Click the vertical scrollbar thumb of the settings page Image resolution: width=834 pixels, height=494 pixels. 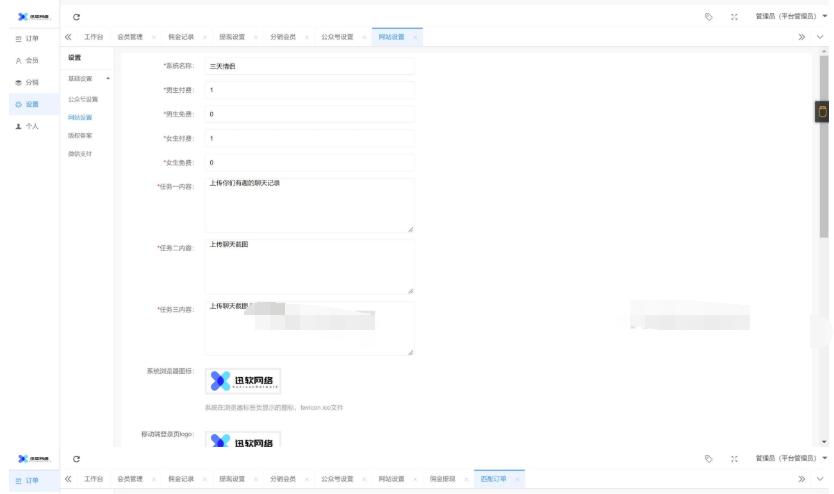point(824,146)
